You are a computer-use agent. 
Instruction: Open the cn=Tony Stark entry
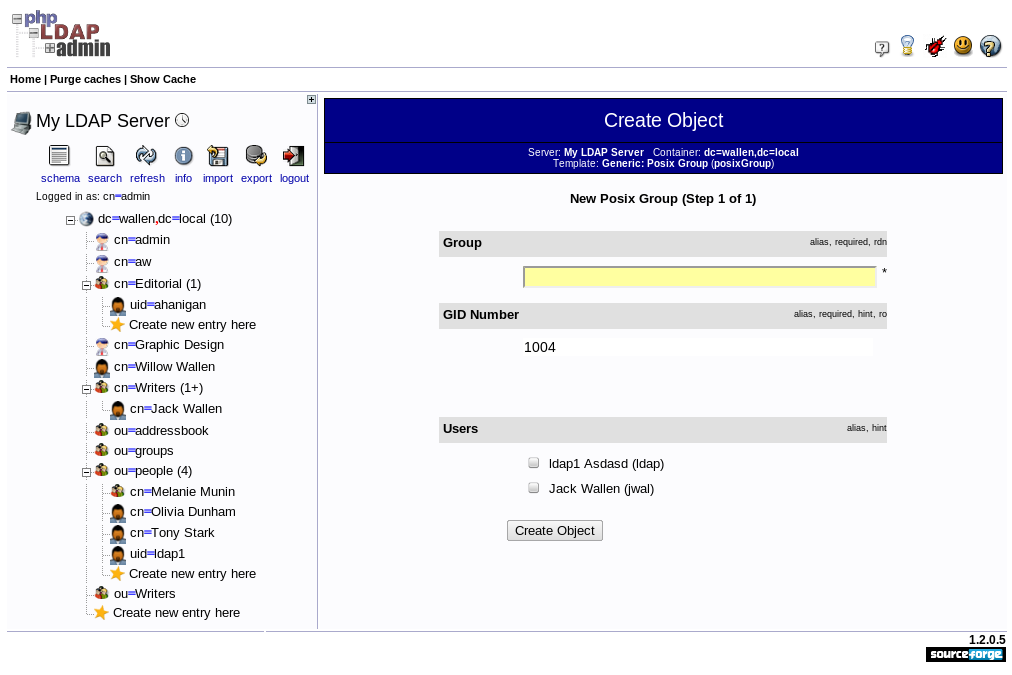[x=172, y=533]
